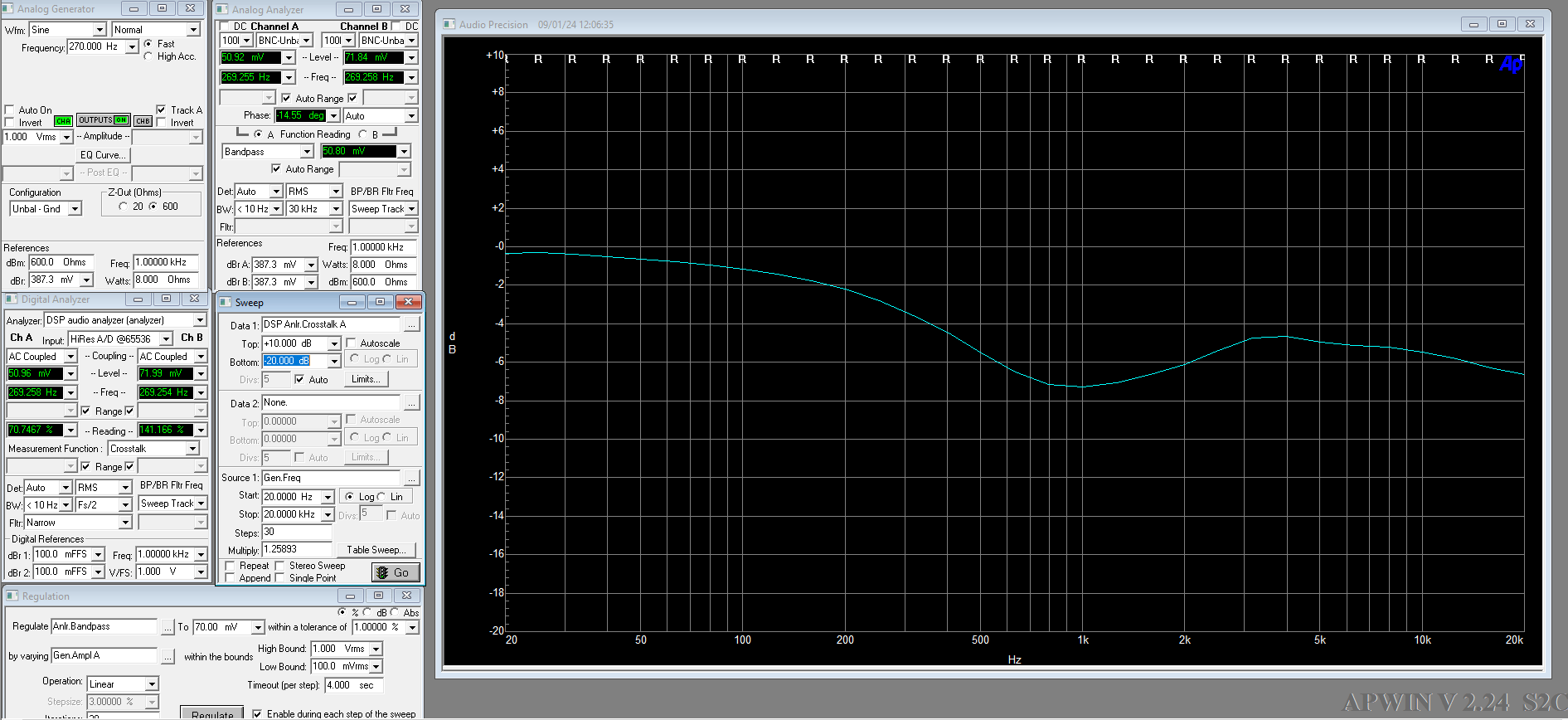
Task: Open Normal waveform variant dropdown
Action: 193,30
